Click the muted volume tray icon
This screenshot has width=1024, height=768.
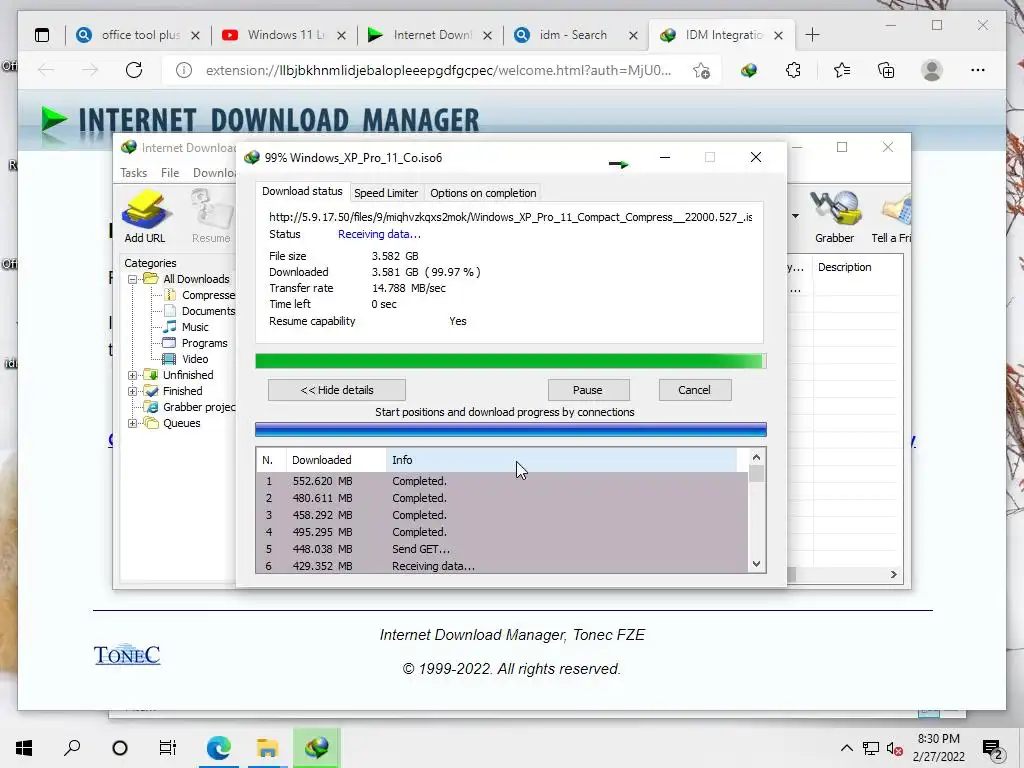tap(895, 748)
